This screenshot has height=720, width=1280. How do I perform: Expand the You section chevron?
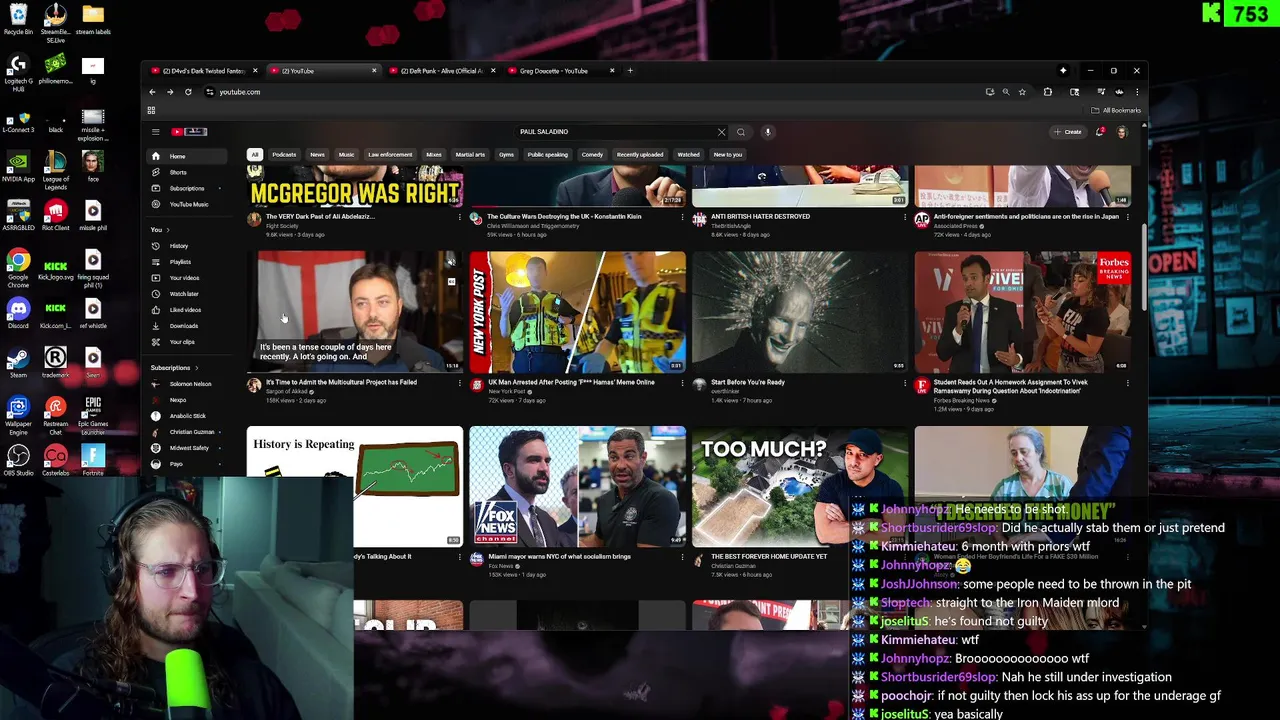coord(168,230)
